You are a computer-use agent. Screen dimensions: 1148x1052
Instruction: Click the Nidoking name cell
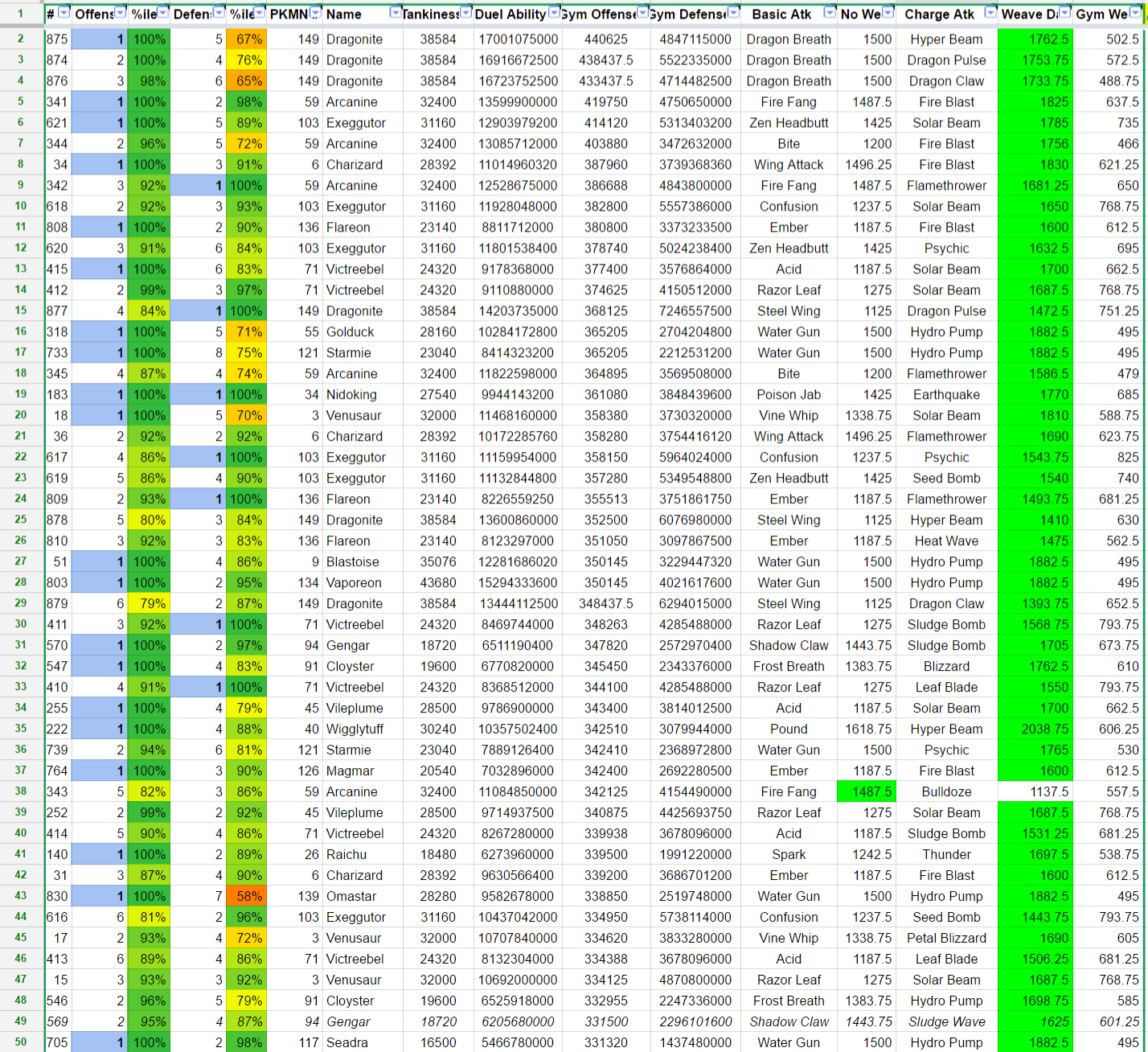(363, 394)
